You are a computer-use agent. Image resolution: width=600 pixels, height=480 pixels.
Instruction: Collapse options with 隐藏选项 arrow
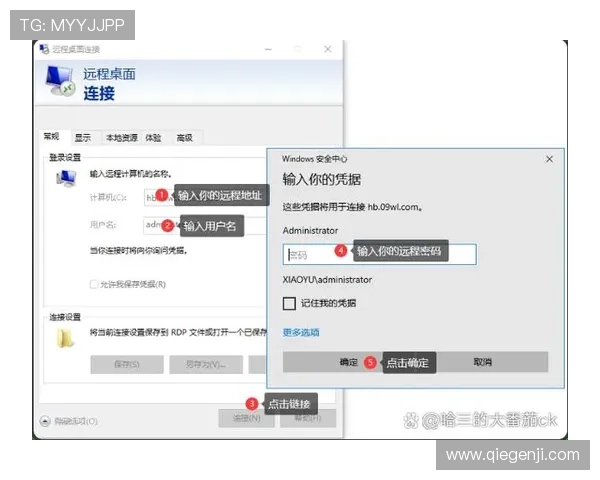pyautogui.click(x=45, y=421)
